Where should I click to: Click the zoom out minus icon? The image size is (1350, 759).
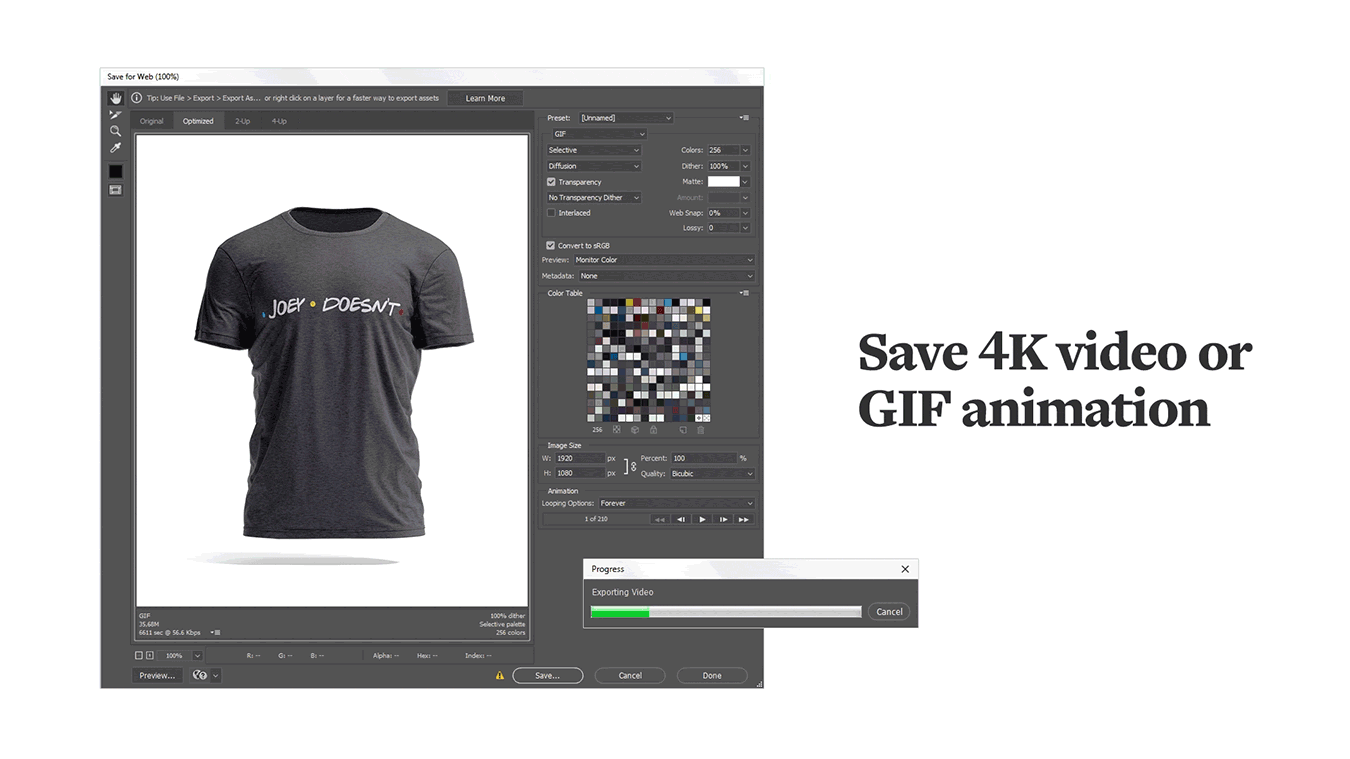[x=139, y=656]
